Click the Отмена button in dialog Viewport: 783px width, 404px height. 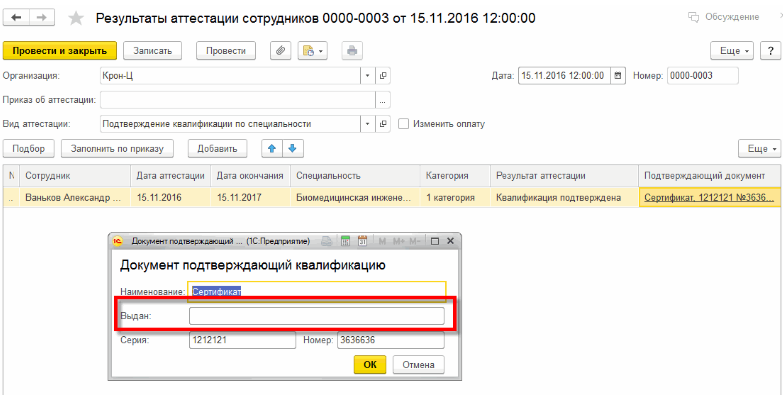pos(418,365)
